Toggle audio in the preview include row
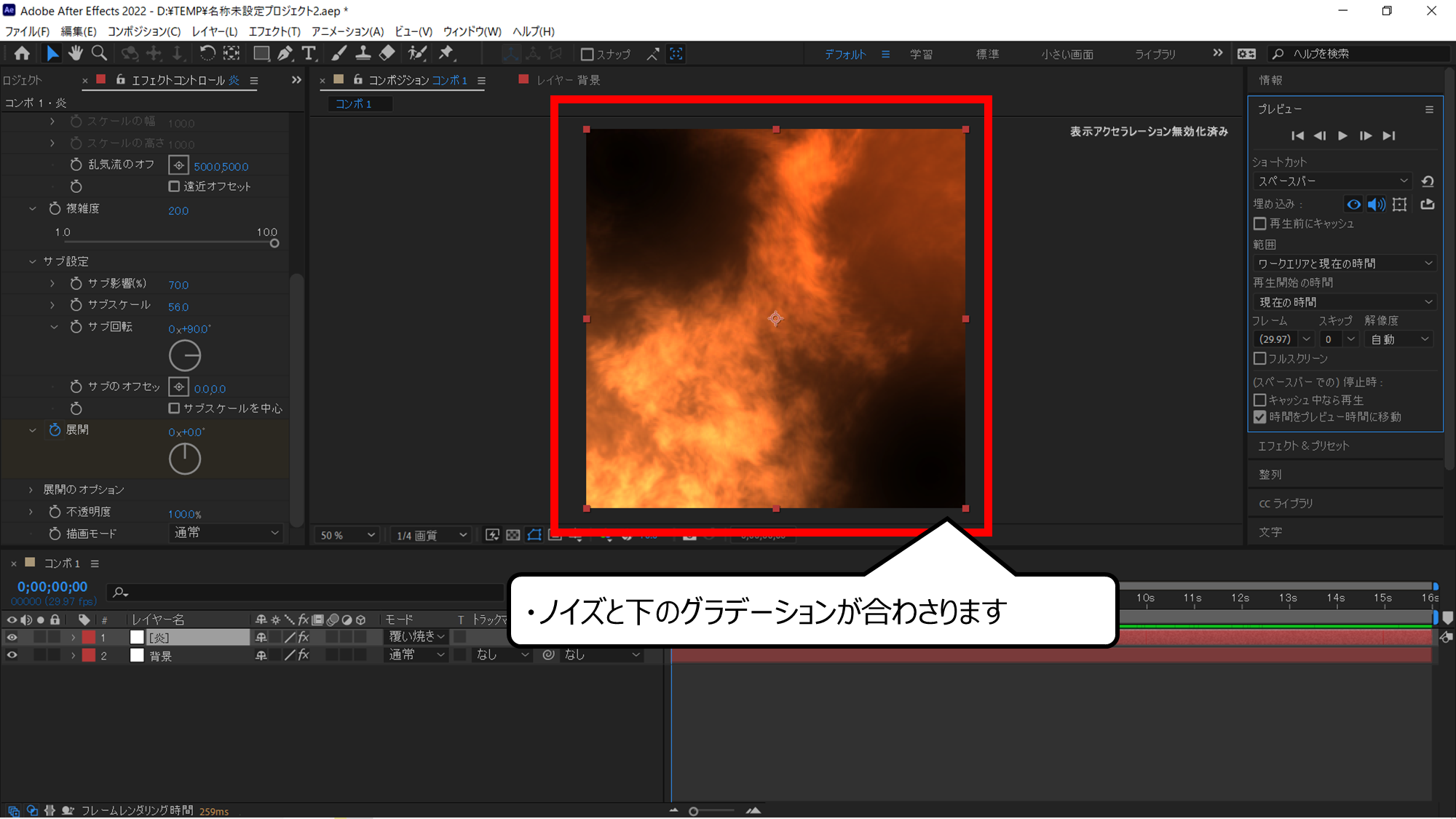This screenshot has width=1456, height=819. point(1377,205)
